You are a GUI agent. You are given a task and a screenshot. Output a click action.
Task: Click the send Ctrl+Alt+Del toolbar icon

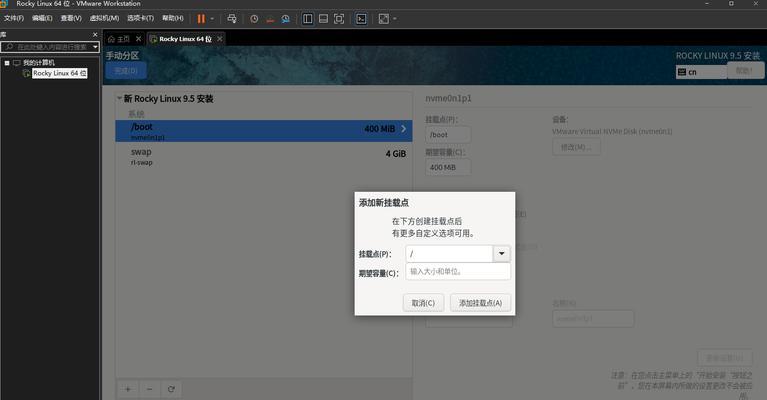pos(232,19)
